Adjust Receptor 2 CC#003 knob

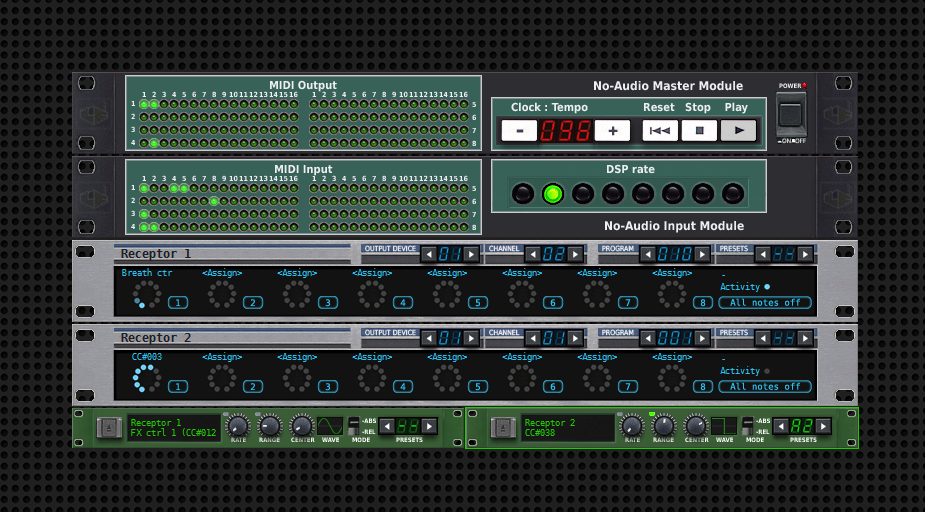pyautogui.click(x=147, y=378)
